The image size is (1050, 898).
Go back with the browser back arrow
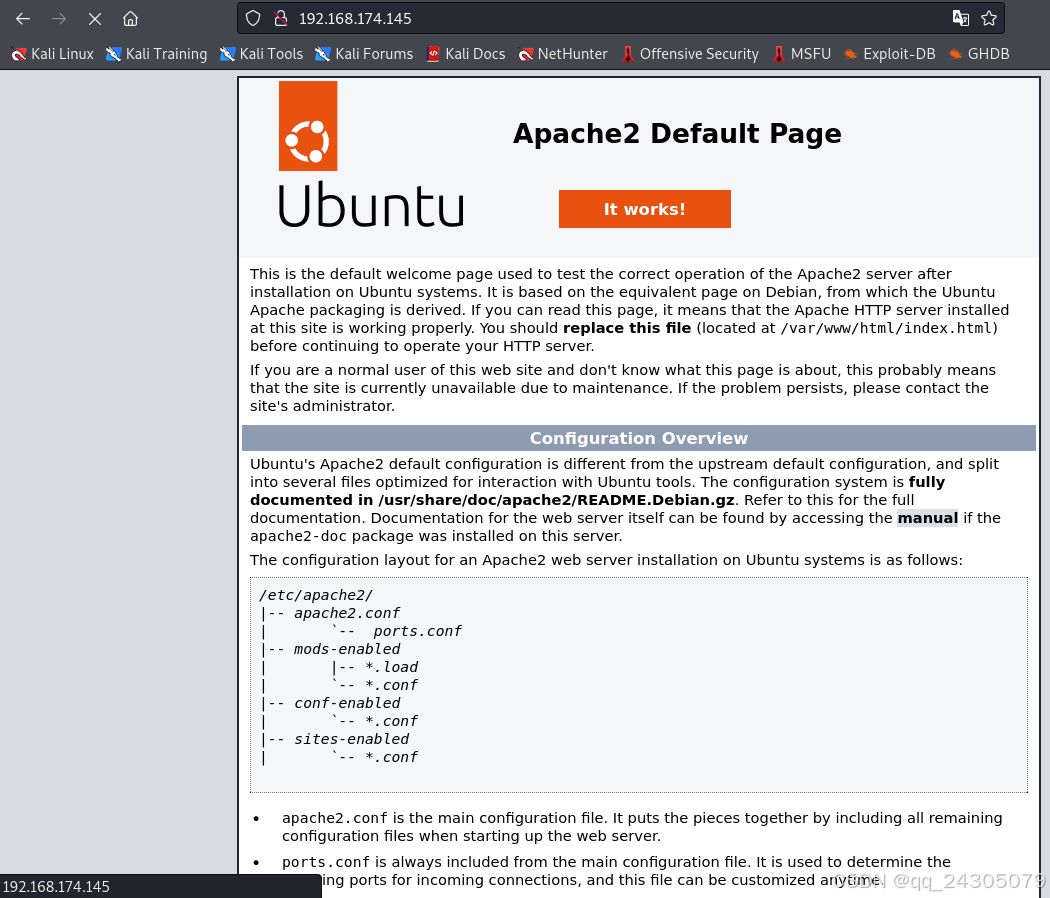coord(23,19)
